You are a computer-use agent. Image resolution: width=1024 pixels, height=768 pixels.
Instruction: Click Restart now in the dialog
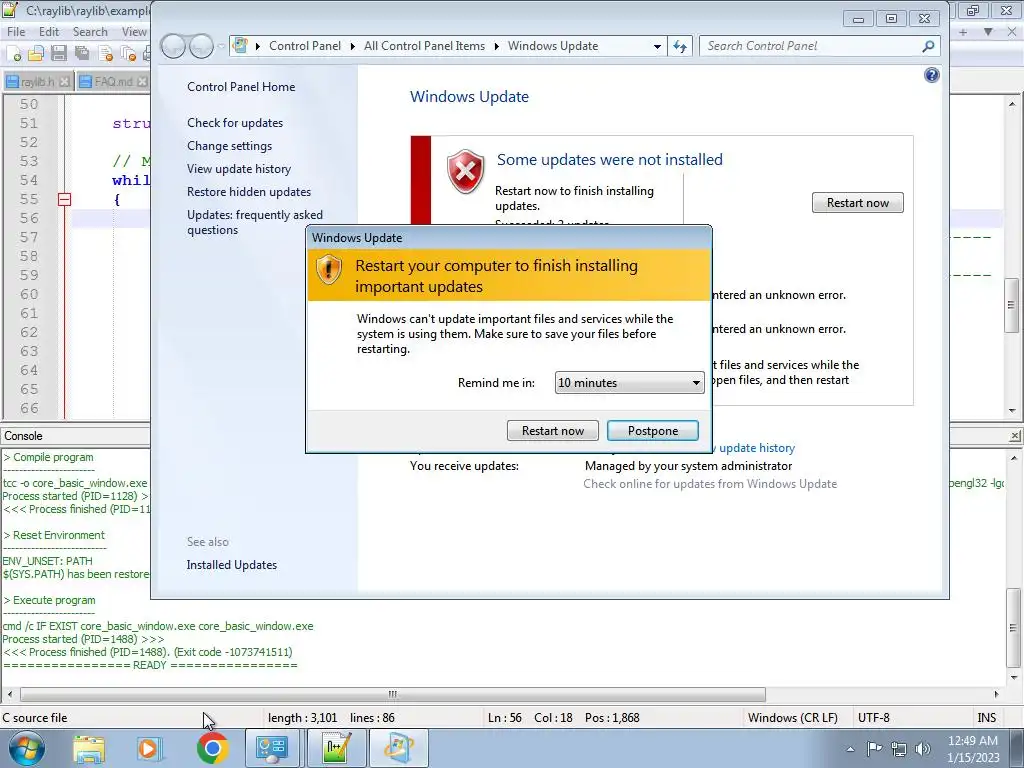click(552, 430)
